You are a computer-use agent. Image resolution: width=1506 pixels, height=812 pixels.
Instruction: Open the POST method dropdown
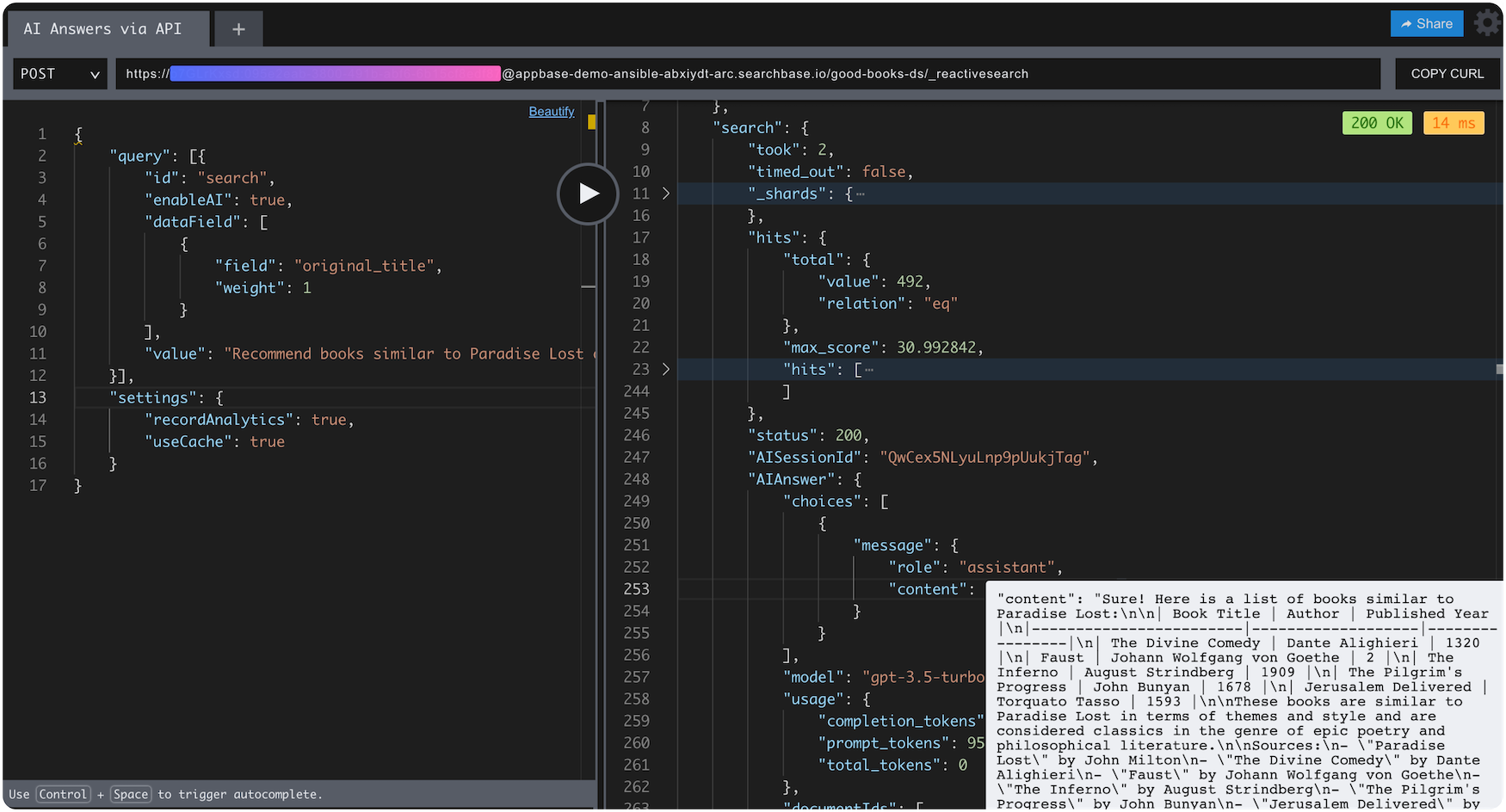click(59, 74)
